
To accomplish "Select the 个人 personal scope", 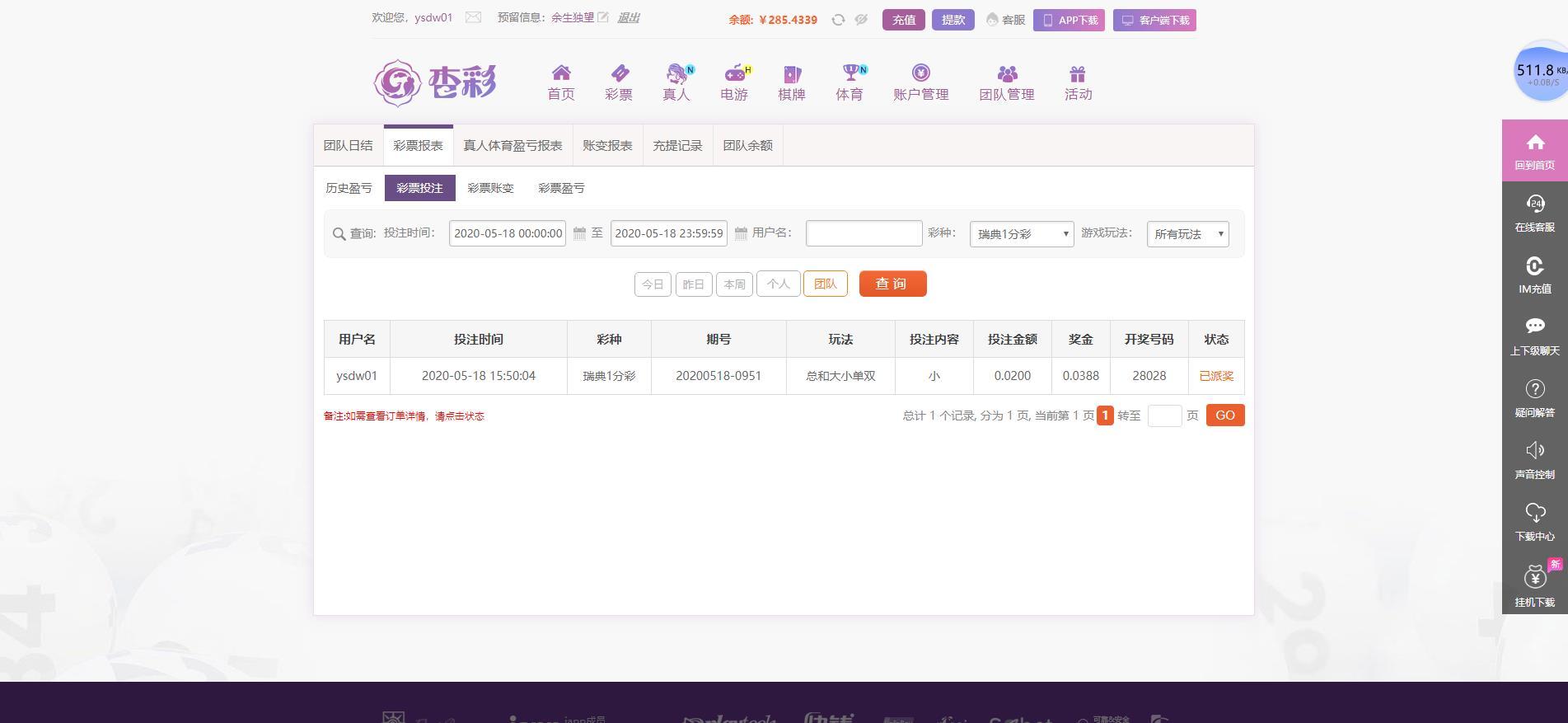I will pyautogui.click(x=778, y=284).
